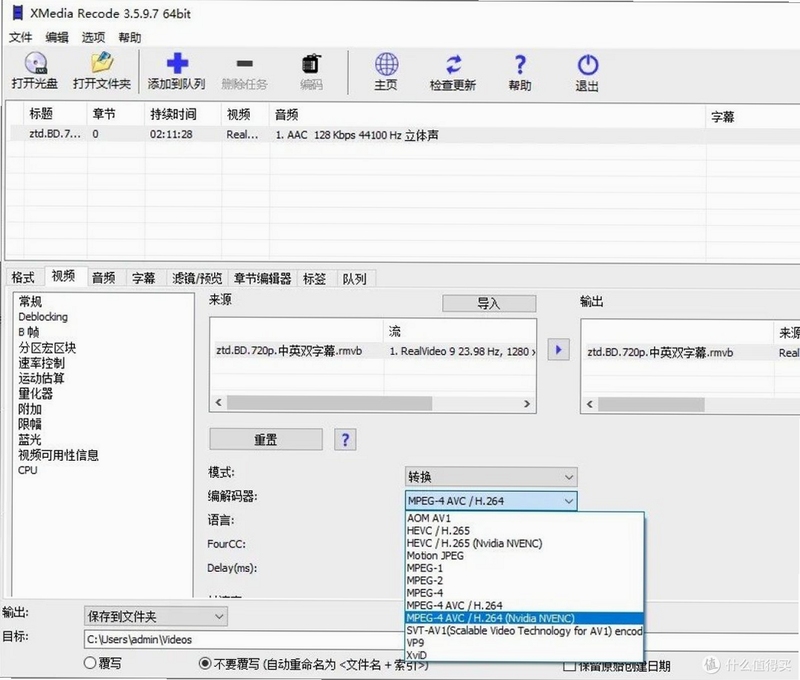
Task: Collapse the 编解码器 dropdown showing MPEG-4 AVC / H.264
Action: pyautogui.click(x=491, y=501)
